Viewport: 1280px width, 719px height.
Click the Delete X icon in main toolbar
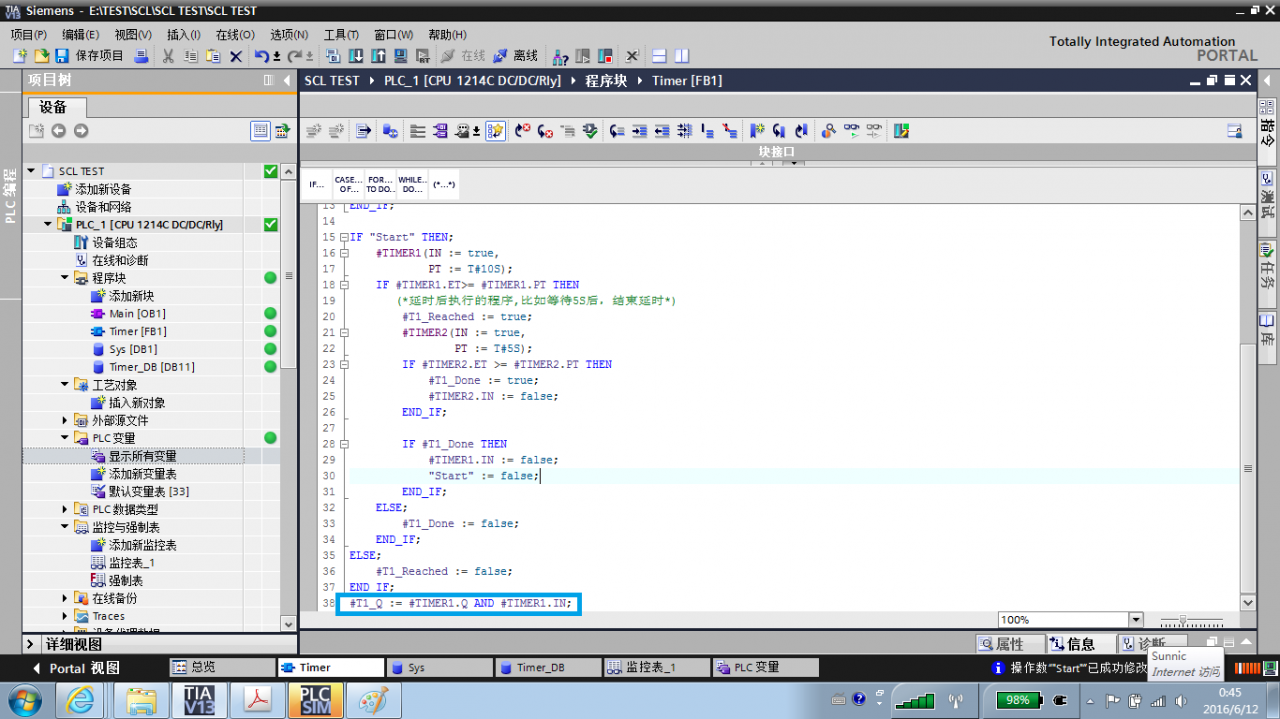[236, 56]
